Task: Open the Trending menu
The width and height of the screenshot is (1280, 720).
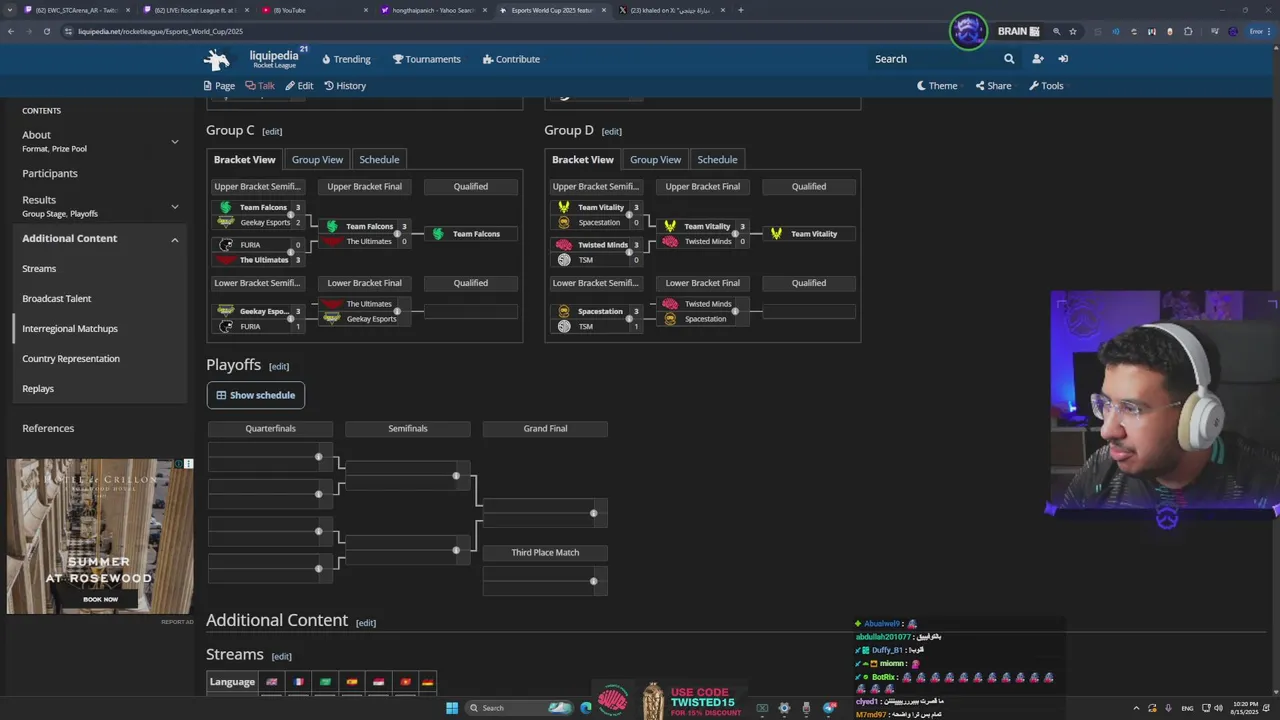Action: pos(346,59)
